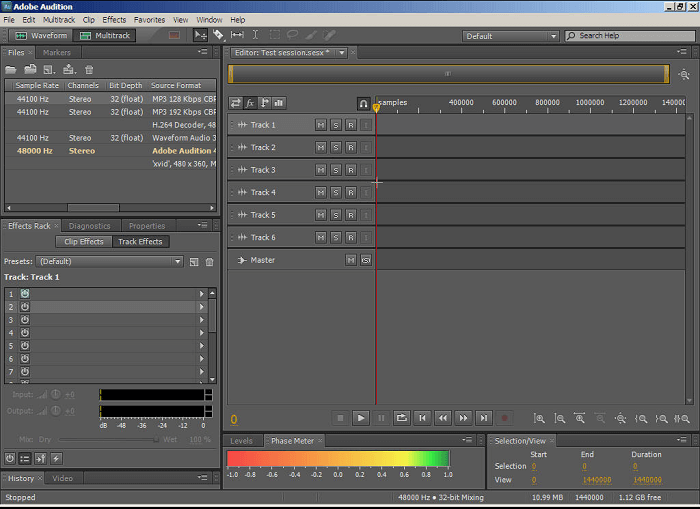The height and width of the screenshot is (509, 700).
Task: Click the Play button
Action: 361,418
